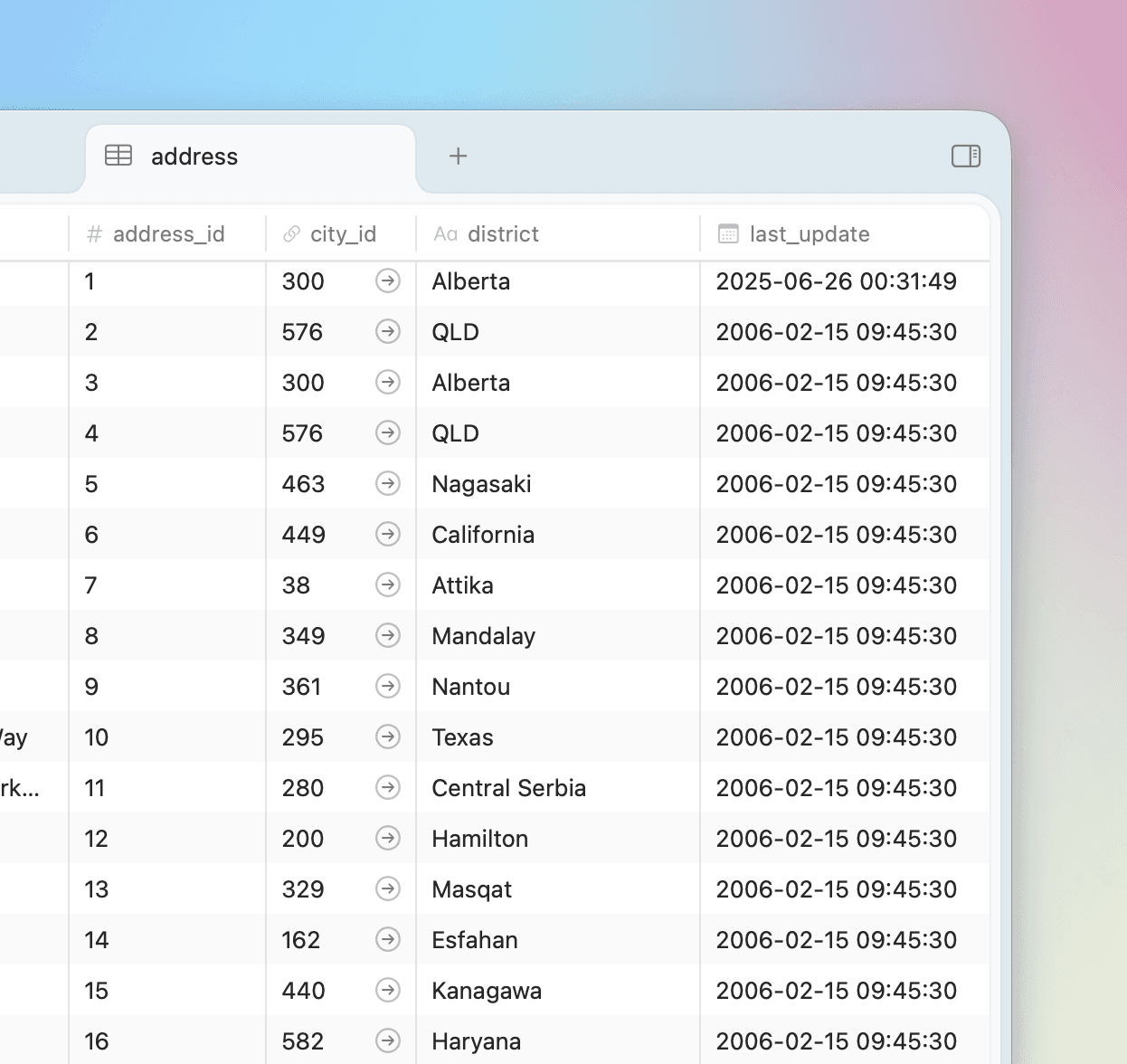
Task: Click the 2025-06-26 timestamp cell
Action: coord(836,281)
